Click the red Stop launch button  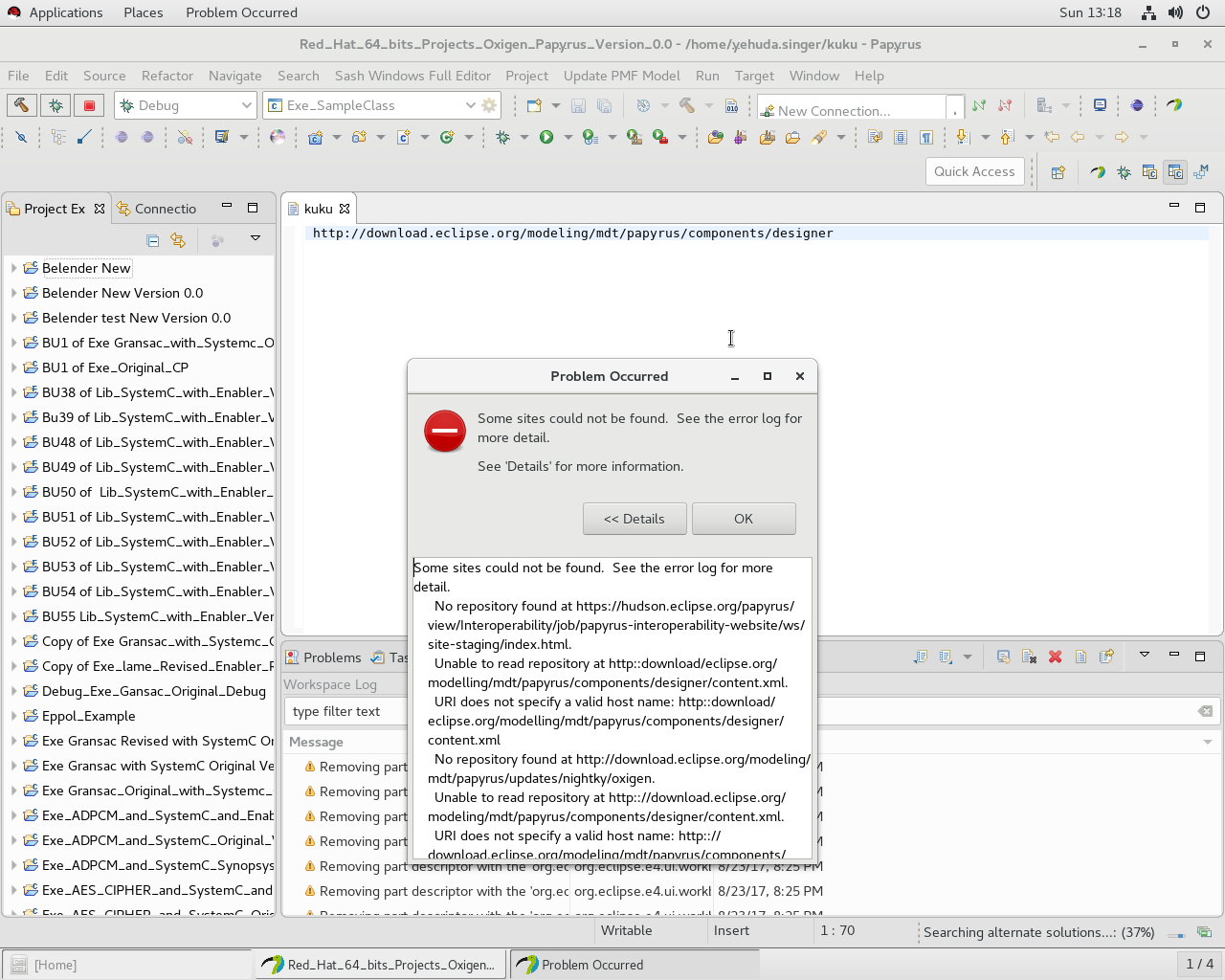89,105
